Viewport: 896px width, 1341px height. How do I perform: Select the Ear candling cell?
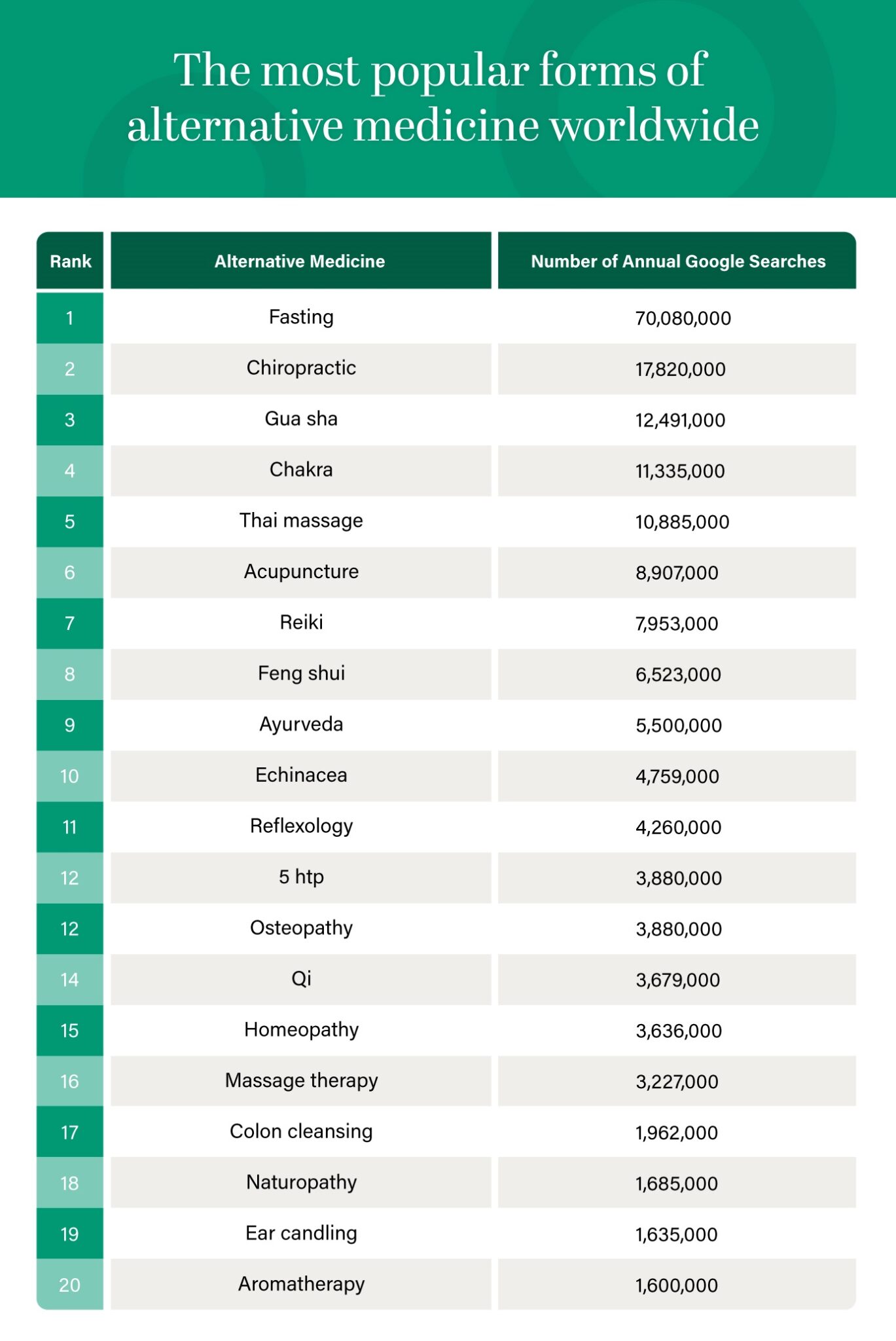(x=301, y=1234)
